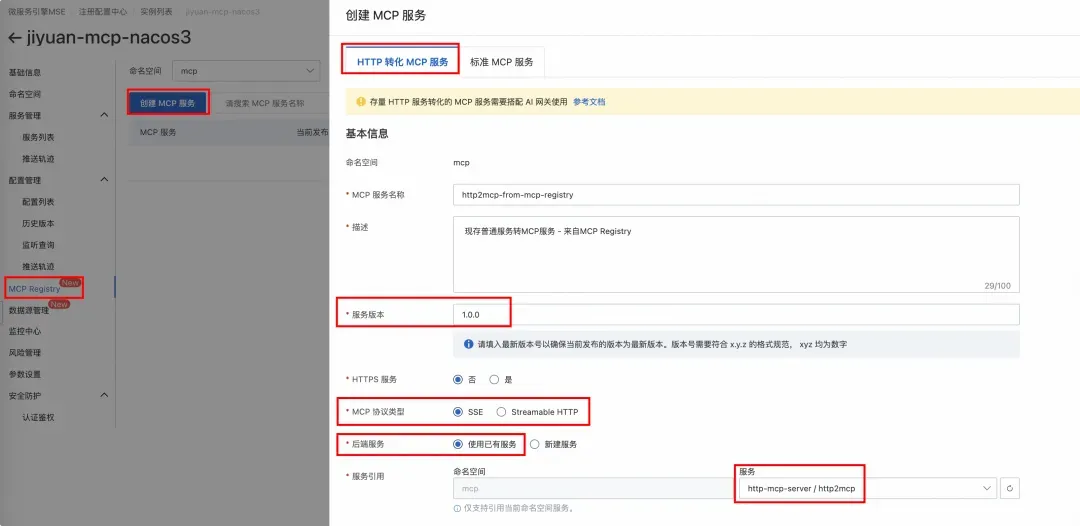This screenshot has width=1080, height=526.
Task: Click the 创建 MCP 服务 button
Action: [x=168, y=103]
